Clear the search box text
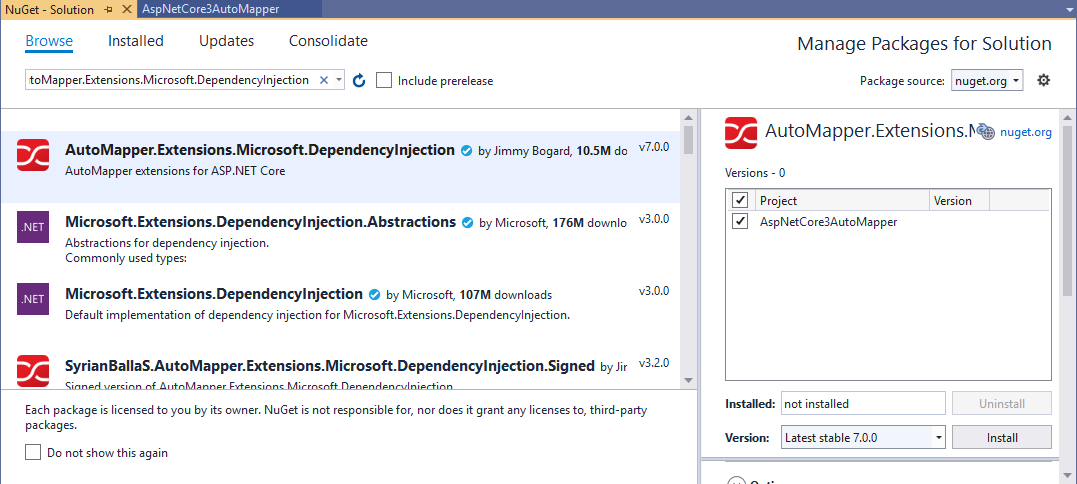The width and height of the screenshot is (1077, 484). point(324,80)
